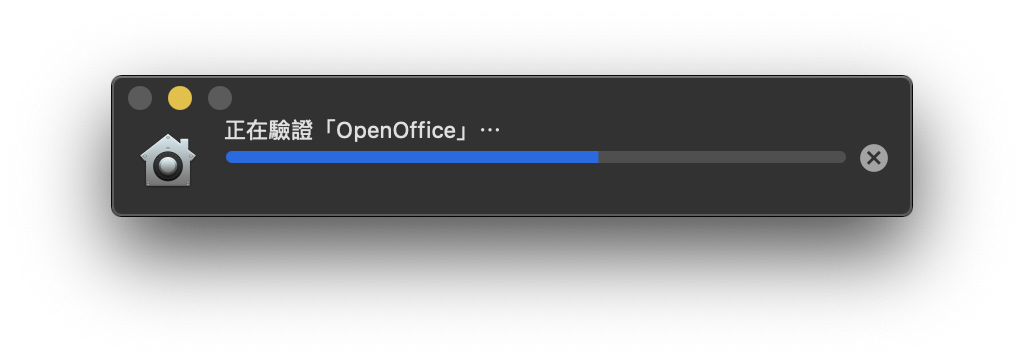
Task: Click the greyed-out zoom button beside the yellow one
Action: pyautogui.click(x=220, y=98)
